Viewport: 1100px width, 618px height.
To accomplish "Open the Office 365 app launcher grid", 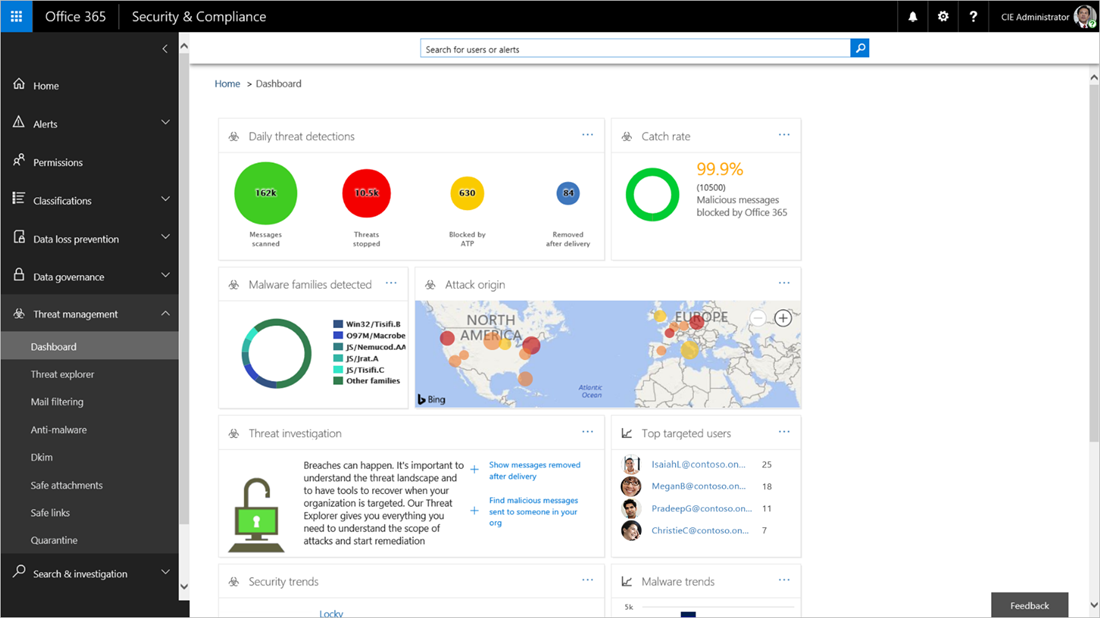I will pyautogui.click(x=16, y=16).
